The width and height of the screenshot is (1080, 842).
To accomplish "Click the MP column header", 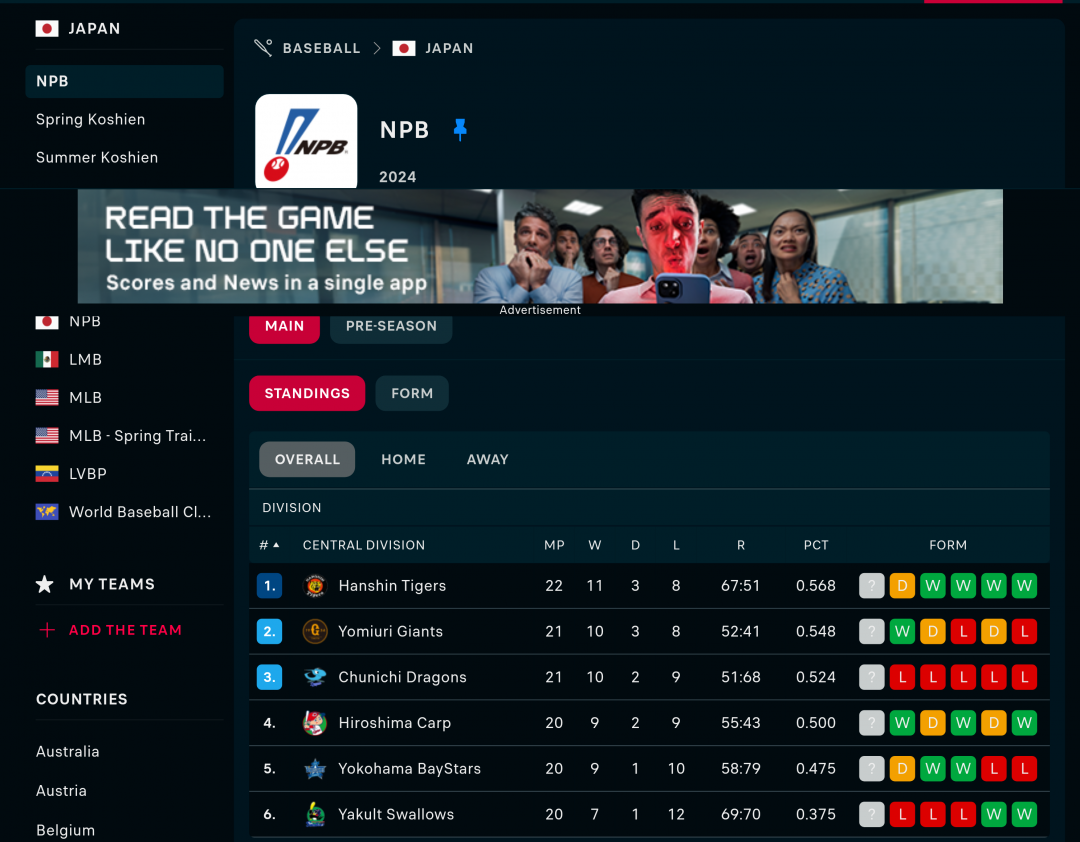I will point(554,545).
